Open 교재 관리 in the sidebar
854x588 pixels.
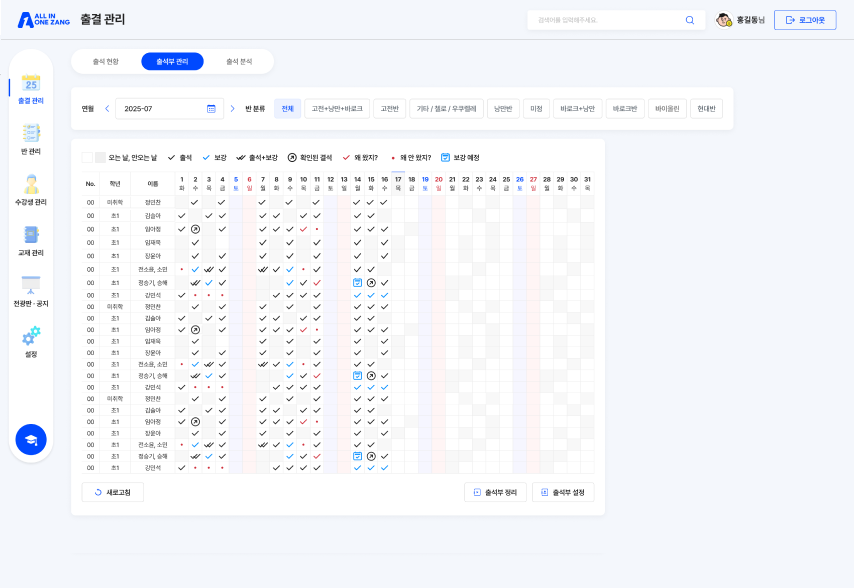click(31, 241)
